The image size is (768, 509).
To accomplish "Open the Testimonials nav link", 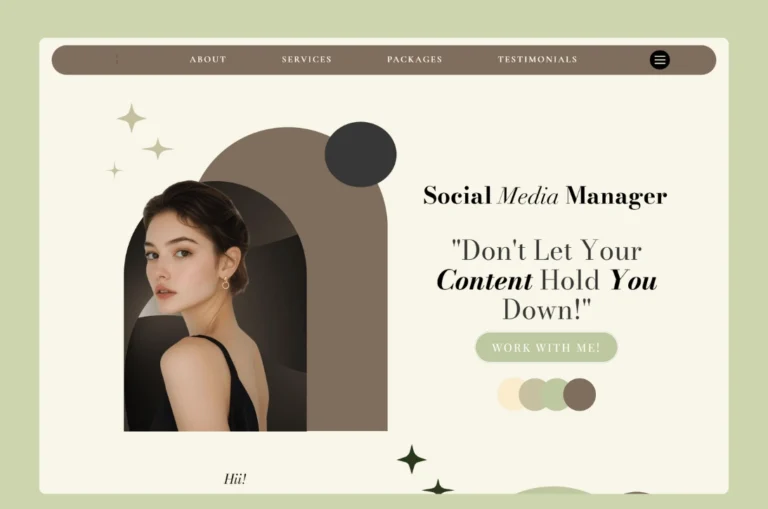I will [x=537, y=60].
